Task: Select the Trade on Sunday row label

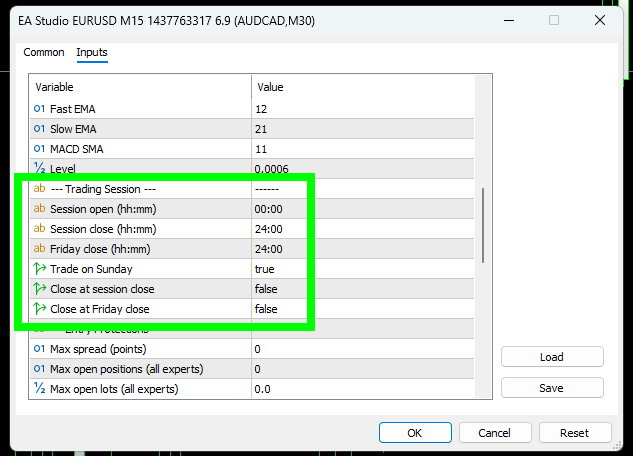Action: click(x=91, y=269)
